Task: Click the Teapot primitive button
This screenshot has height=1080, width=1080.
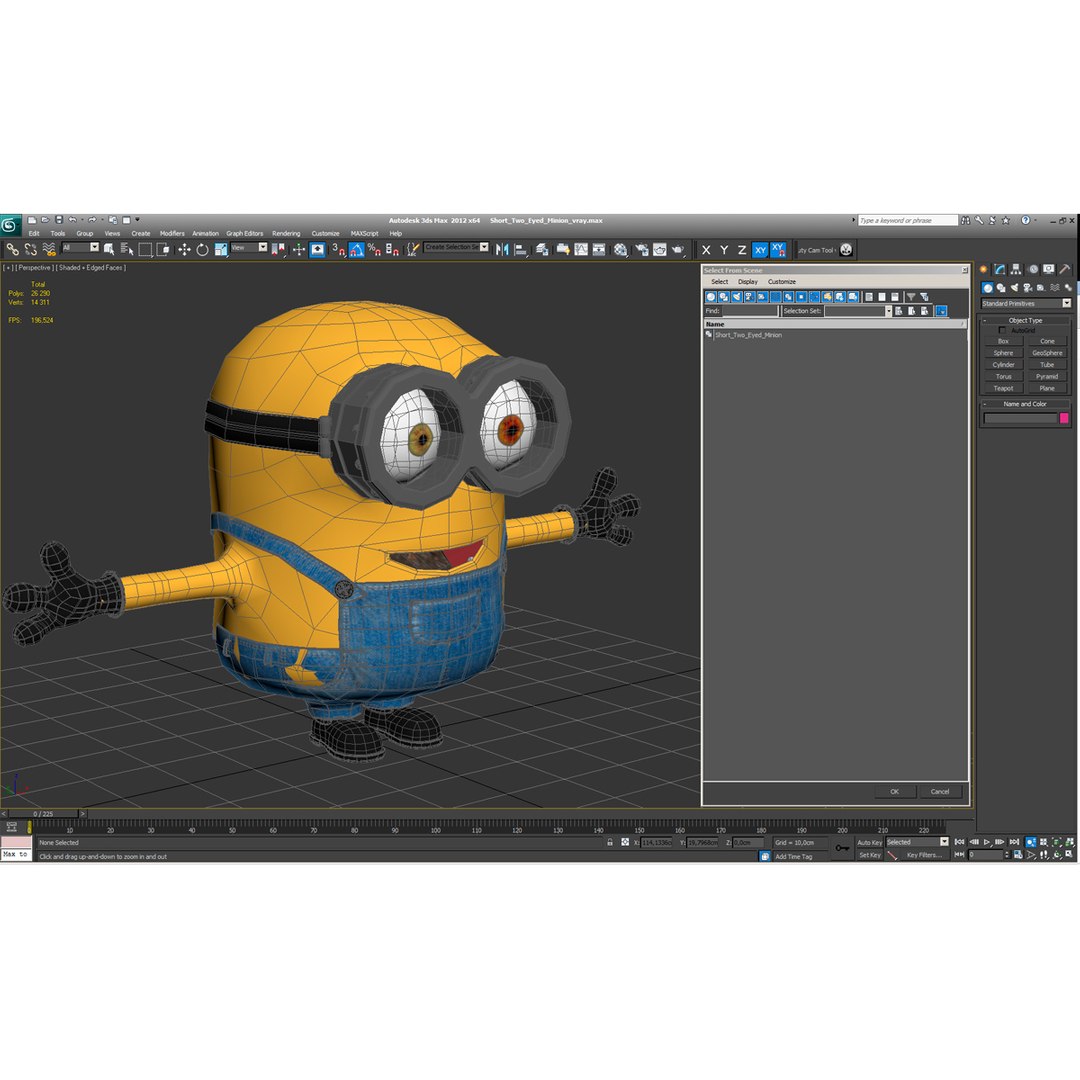Action: coord(1003,388)
